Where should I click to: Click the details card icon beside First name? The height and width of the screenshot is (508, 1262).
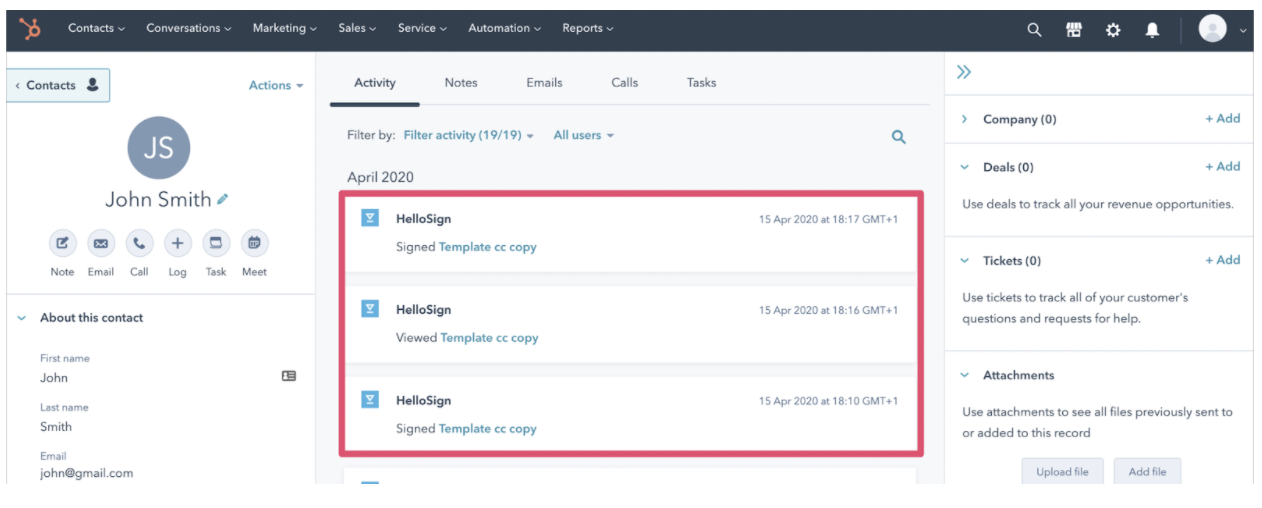click(289, 376)
